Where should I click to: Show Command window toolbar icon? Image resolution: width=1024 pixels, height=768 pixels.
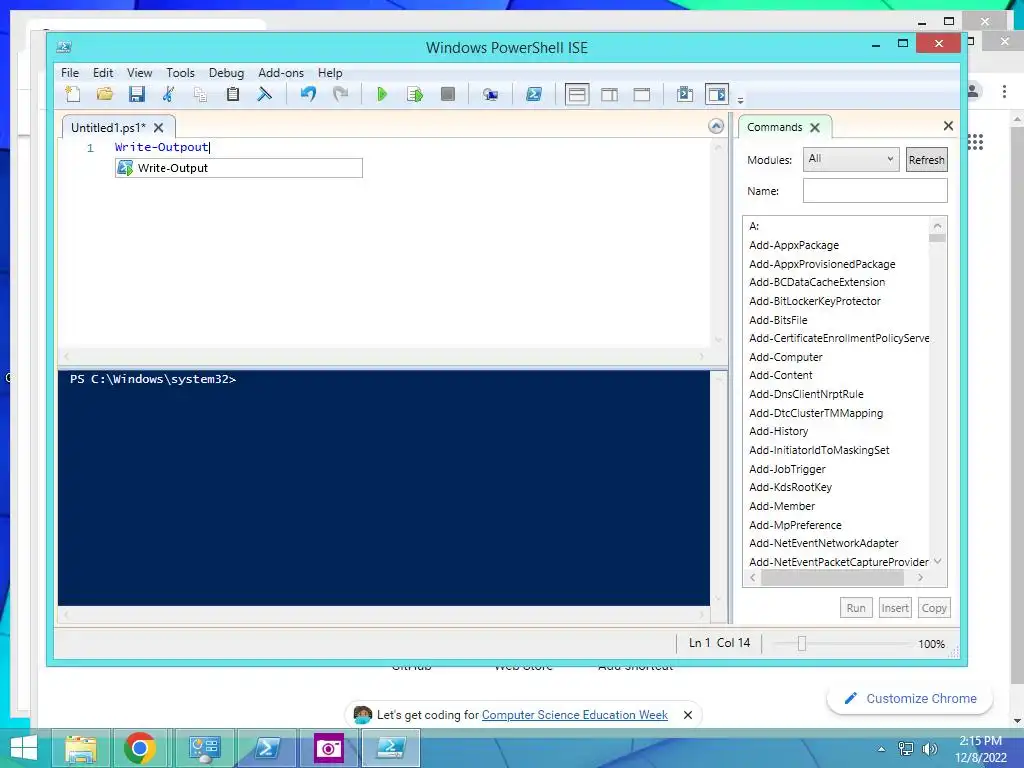click(684, 94)
